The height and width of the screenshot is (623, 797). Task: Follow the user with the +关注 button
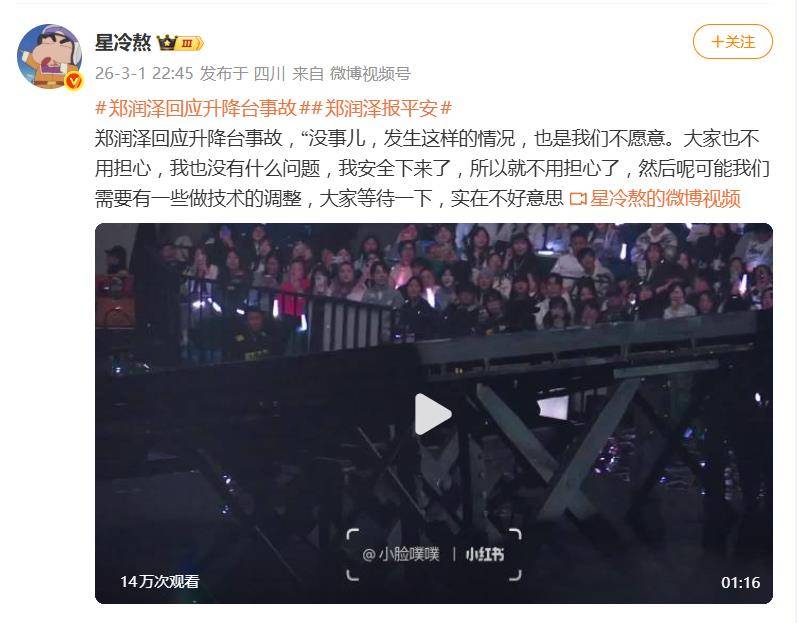coord(733,42)
